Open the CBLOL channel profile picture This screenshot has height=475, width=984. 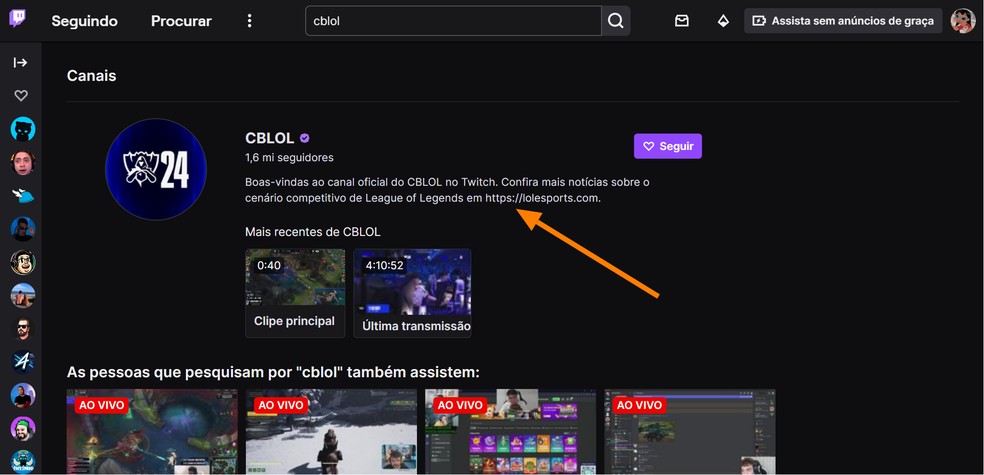[156, 169]
